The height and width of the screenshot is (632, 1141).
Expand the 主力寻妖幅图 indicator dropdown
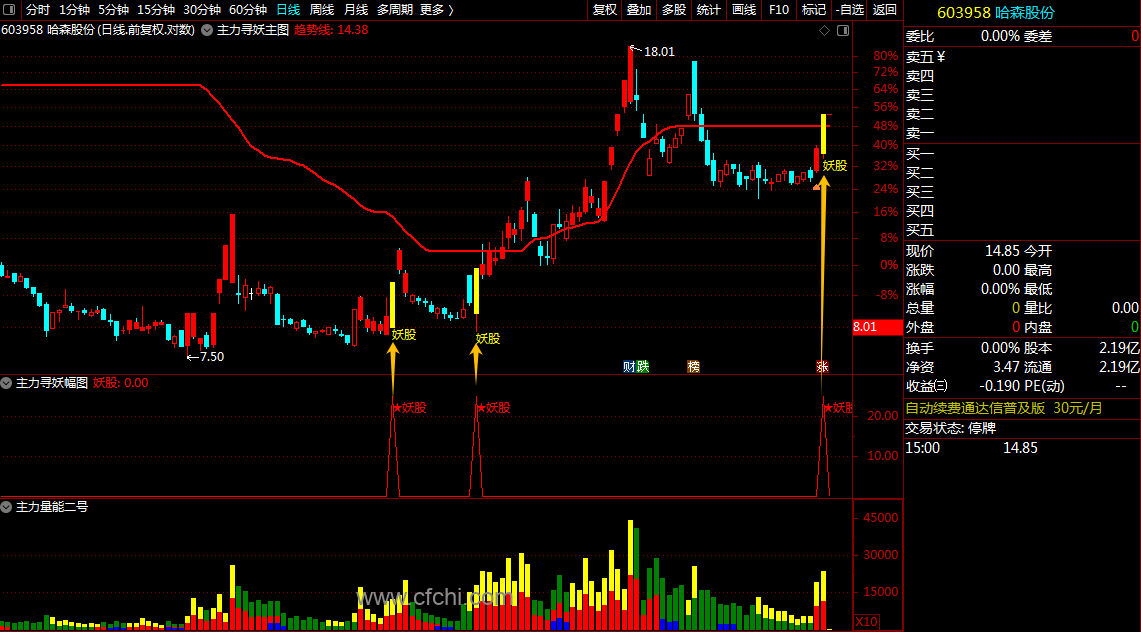(7, 383)
